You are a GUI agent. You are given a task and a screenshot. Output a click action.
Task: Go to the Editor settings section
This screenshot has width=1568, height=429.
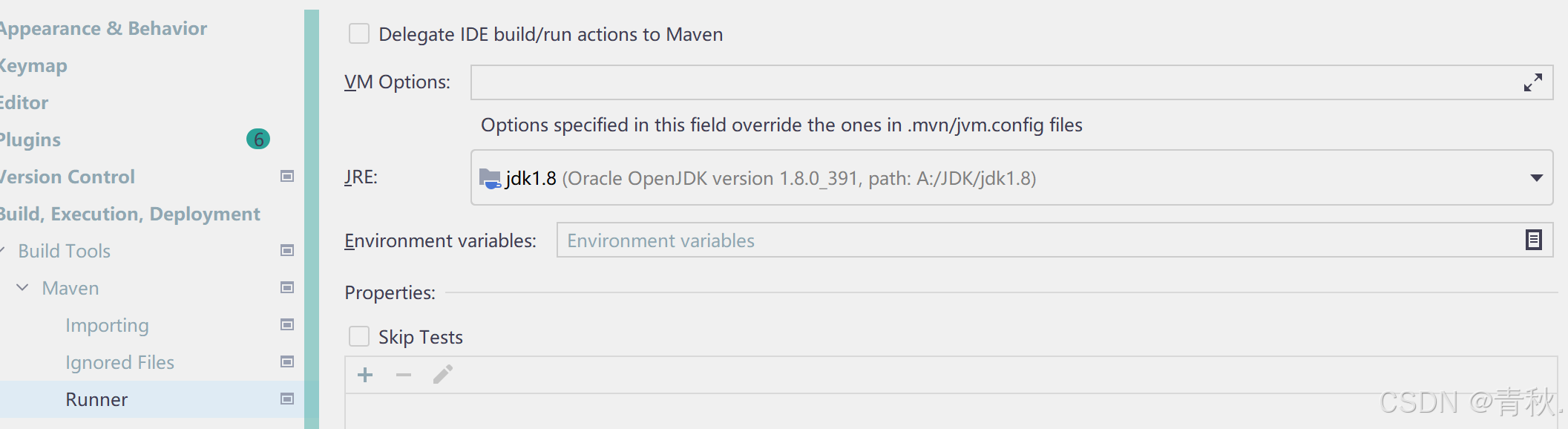point(25,102)
